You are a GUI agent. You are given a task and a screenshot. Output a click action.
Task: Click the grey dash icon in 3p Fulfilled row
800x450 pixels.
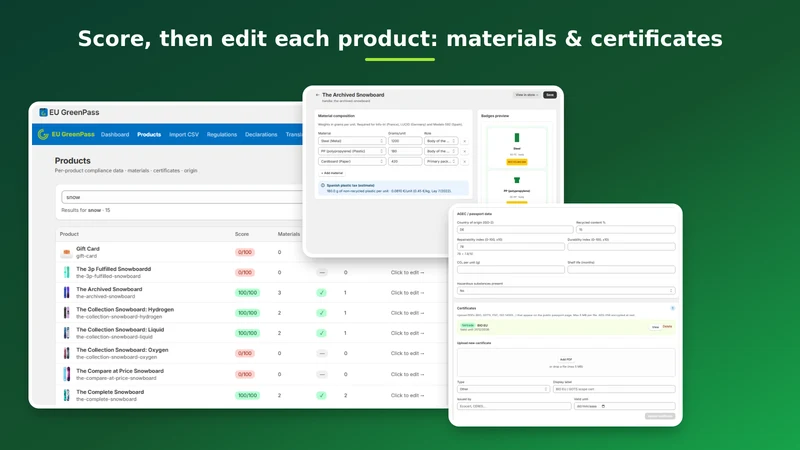pos(321,272)
